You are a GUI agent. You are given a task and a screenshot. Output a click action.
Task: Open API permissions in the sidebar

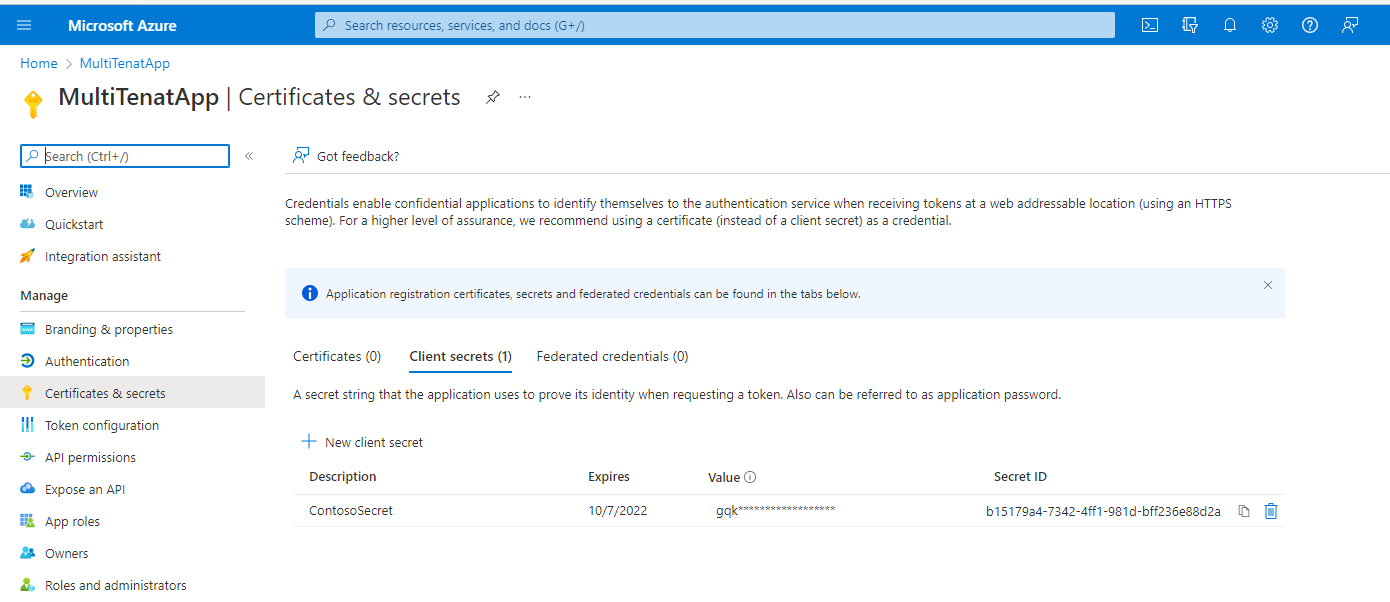point(90,457)
